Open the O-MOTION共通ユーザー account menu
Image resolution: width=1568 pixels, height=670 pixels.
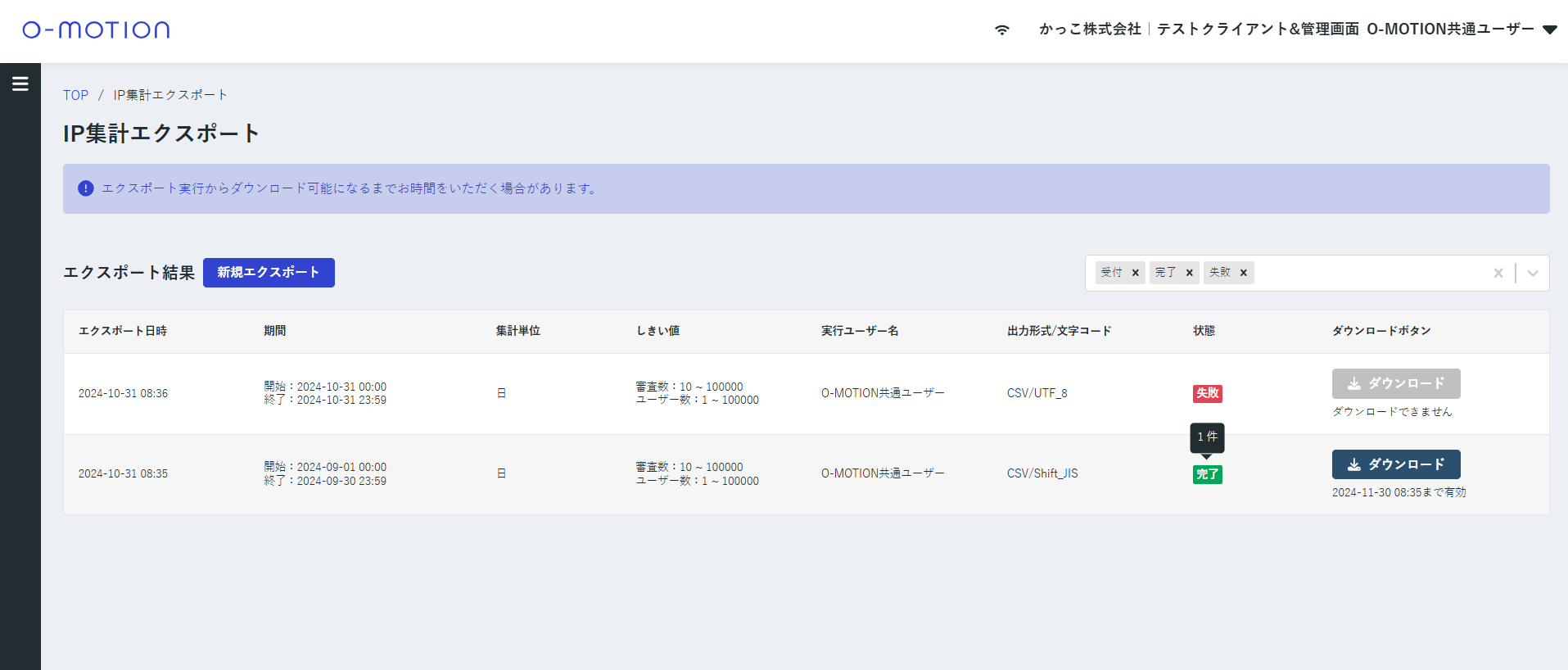pos(1449,29)
